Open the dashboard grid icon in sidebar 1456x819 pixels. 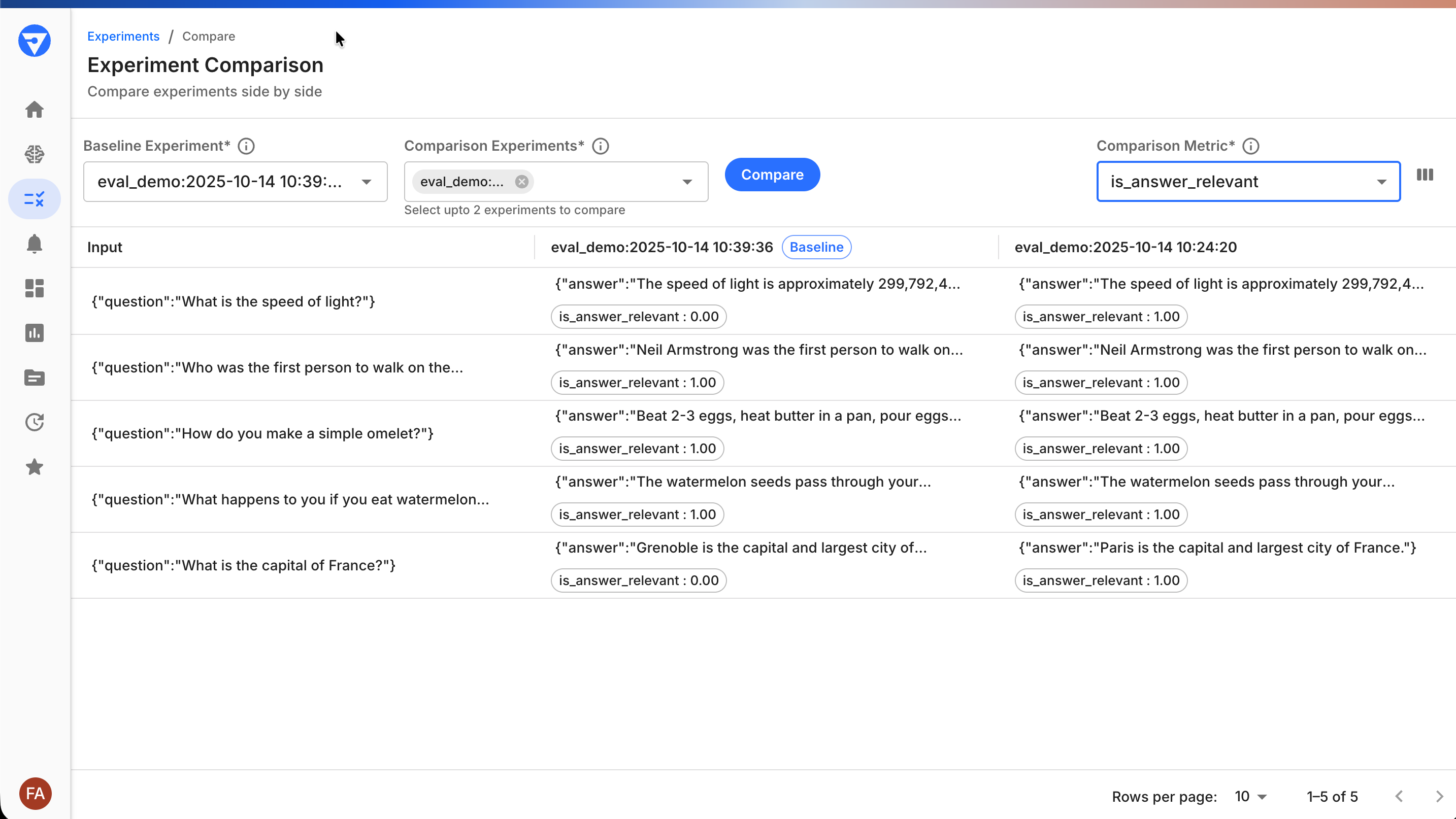pos(35,288)
